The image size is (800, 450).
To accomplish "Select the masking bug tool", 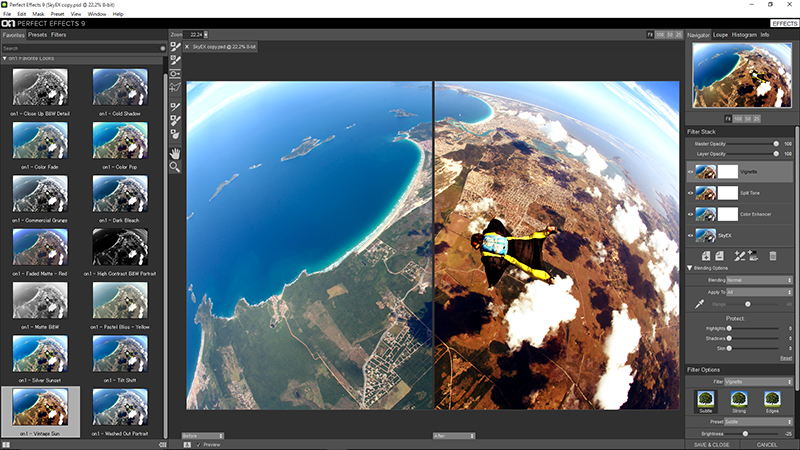I will click(x=175, y=74).
